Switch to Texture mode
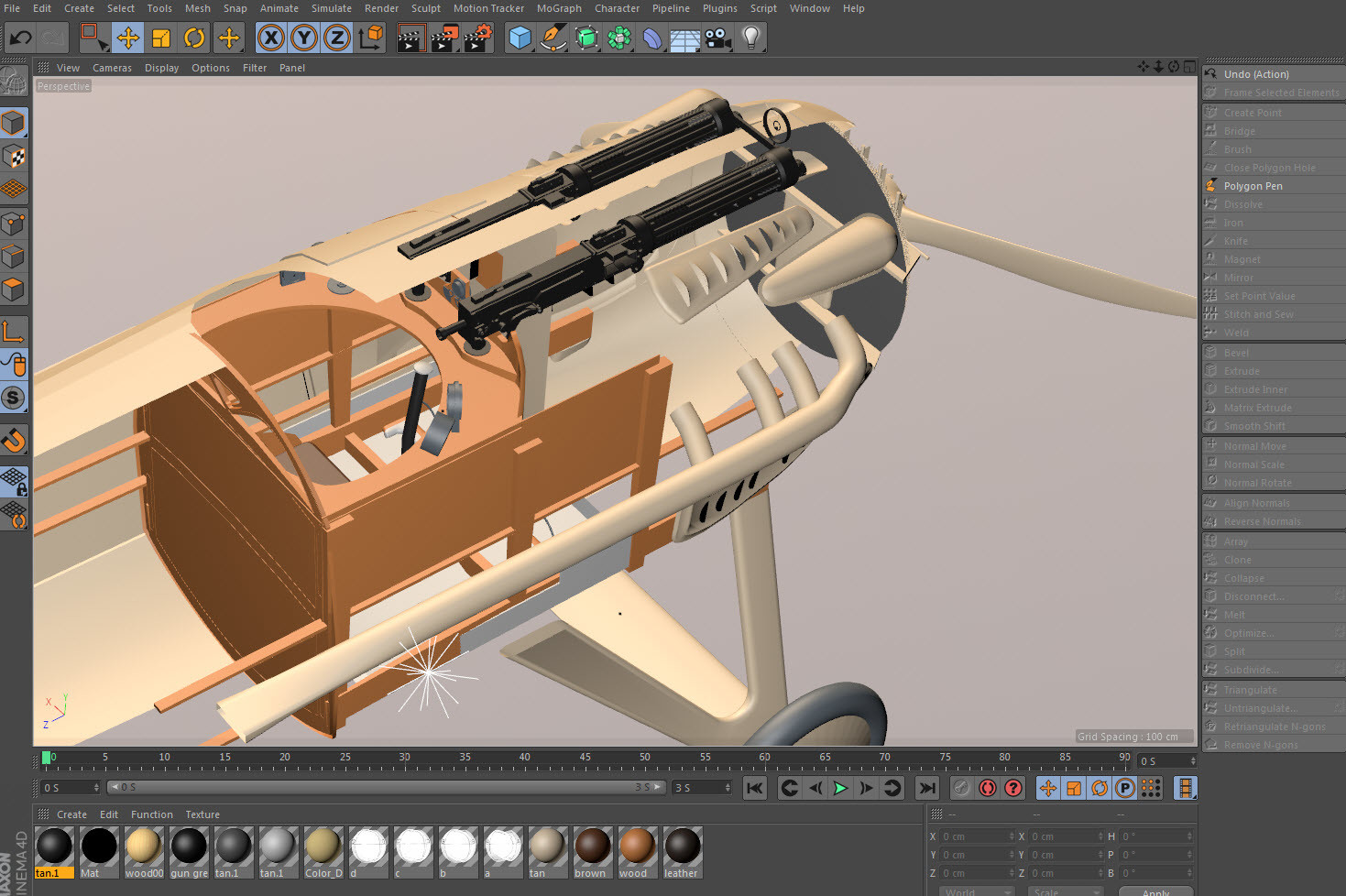Image resolution: width=1346 pixels, height=896 pixels. click(14, 157)
